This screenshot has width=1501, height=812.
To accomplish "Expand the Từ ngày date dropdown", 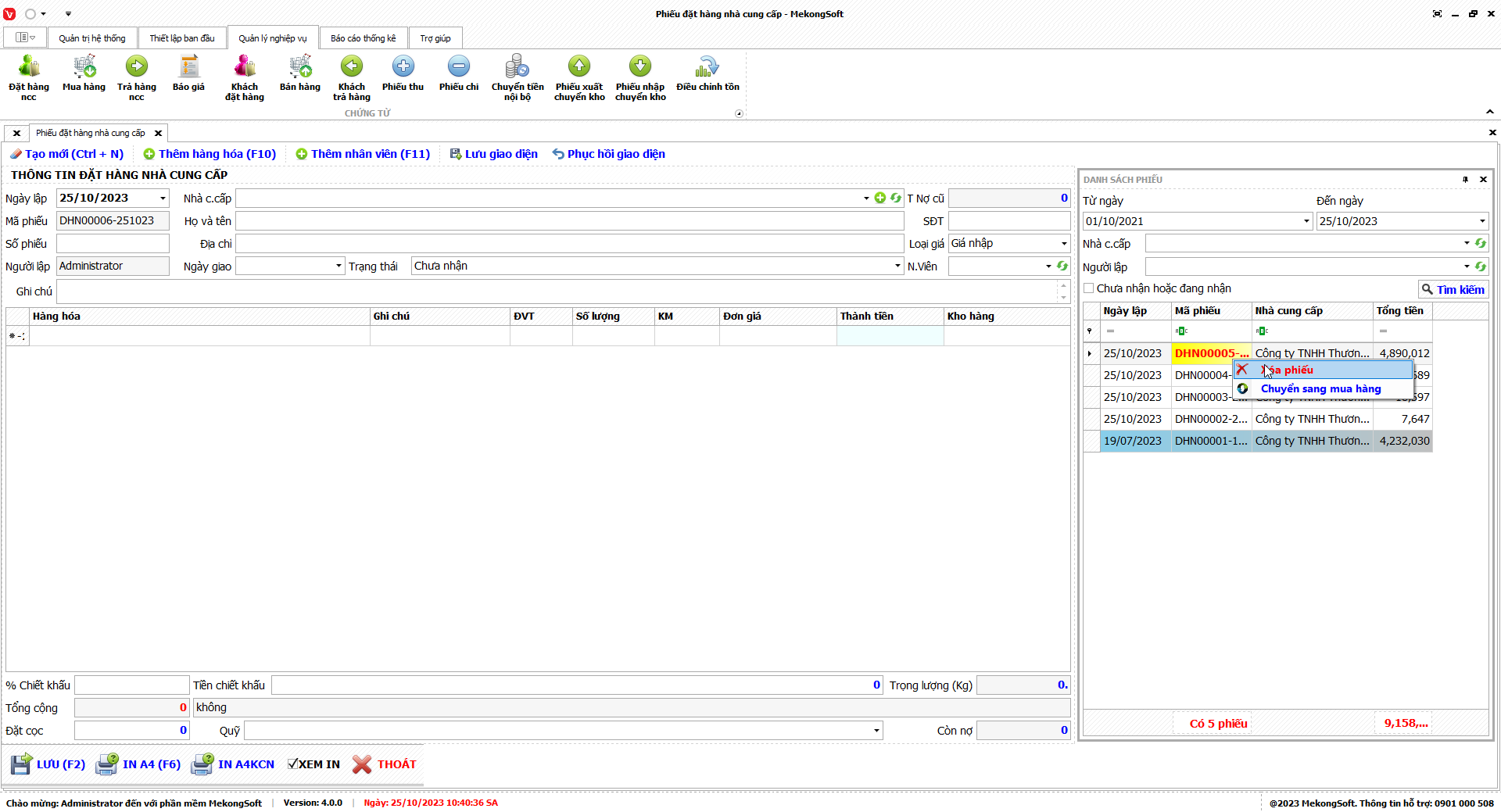I will coord(1306,221).
